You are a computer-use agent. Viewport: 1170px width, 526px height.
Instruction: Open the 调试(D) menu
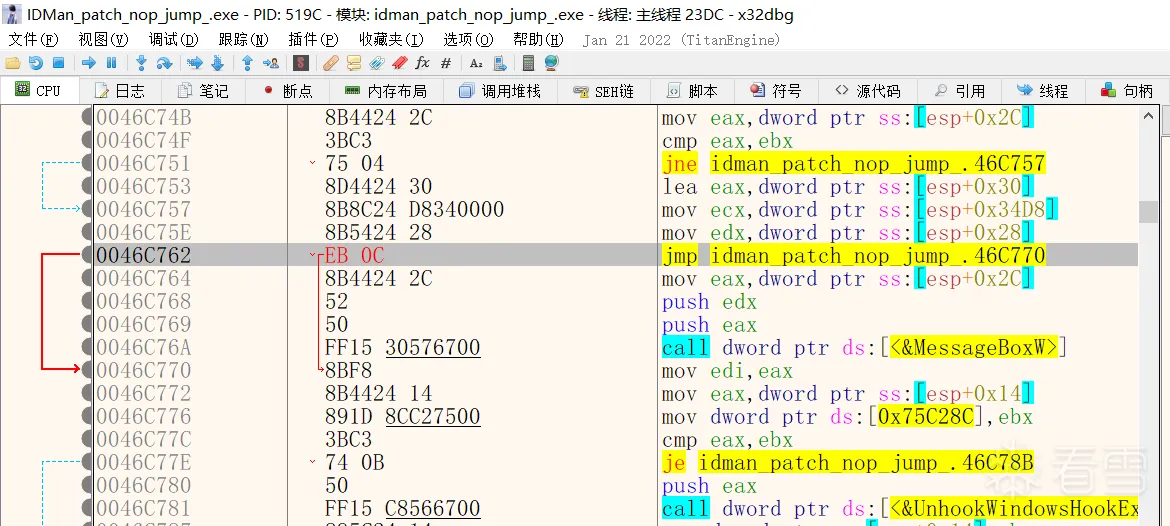pyautogui.click(x=173, y=40)
